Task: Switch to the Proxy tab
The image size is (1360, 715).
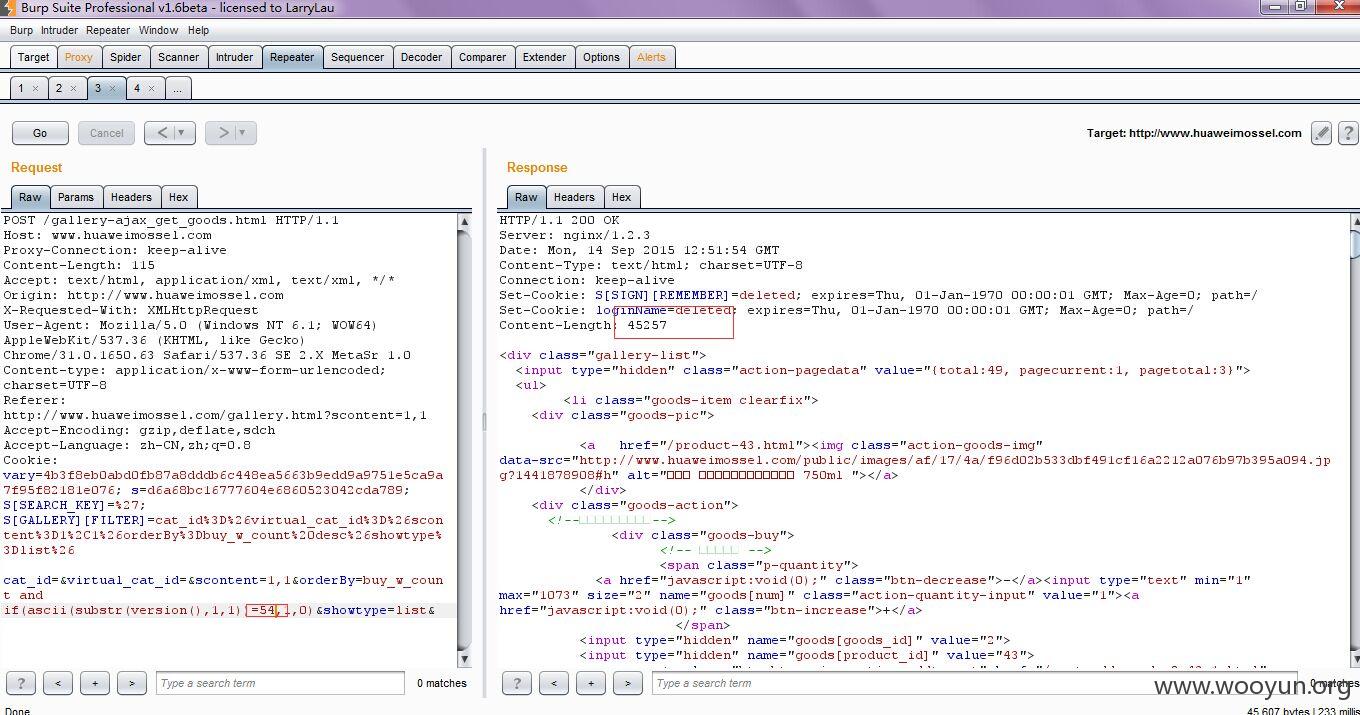Action: click(x=78, y=57)
